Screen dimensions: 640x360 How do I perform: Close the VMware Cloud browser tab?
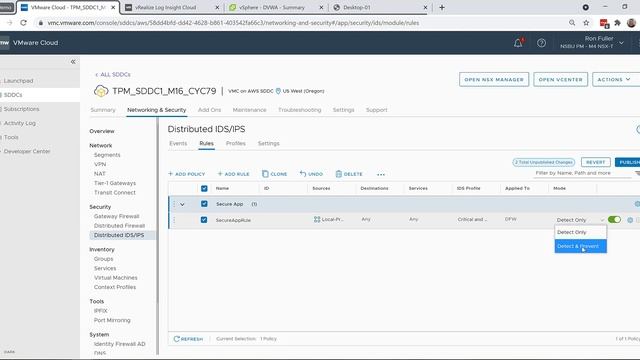point(113,7)
